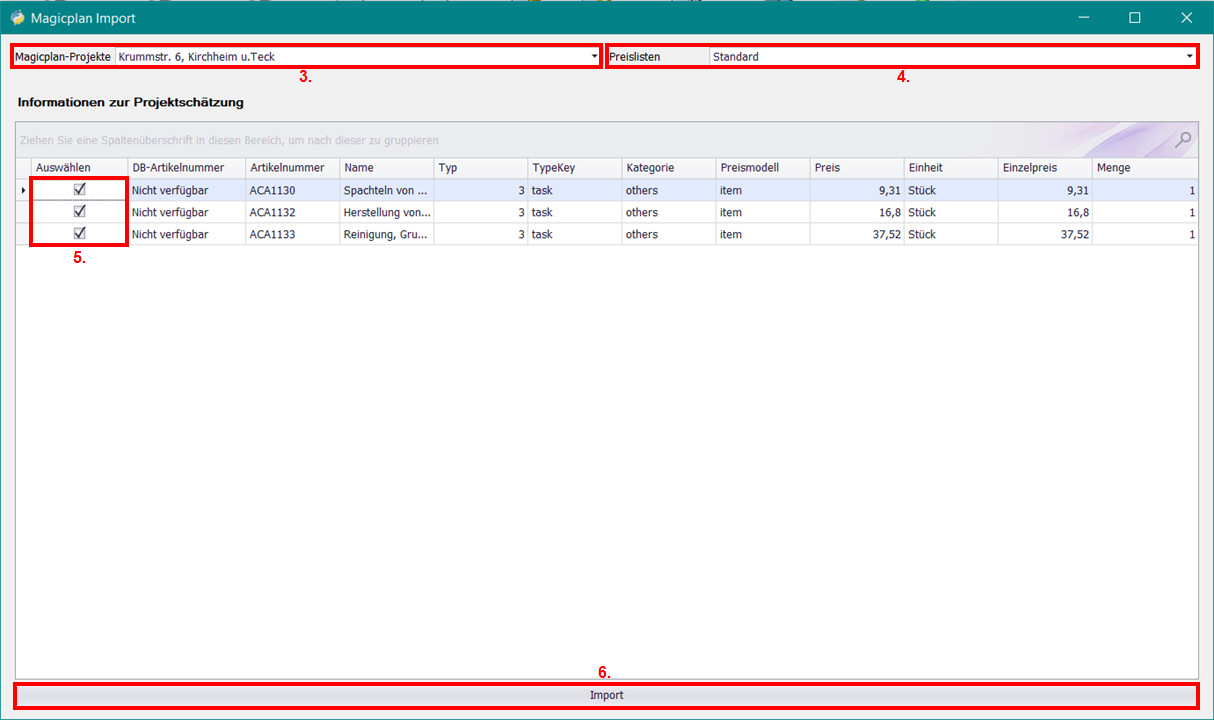Image resolution: width=1214 pixels, height=720 pixels.
Task: Deselect the checkbox for article ACA1133
Action: coord(79,233)
